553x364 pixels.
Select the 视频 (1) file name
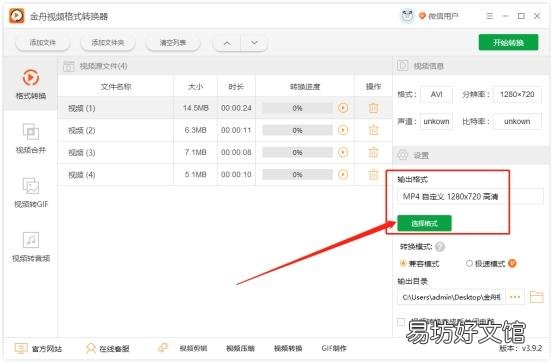coord(81,108)
